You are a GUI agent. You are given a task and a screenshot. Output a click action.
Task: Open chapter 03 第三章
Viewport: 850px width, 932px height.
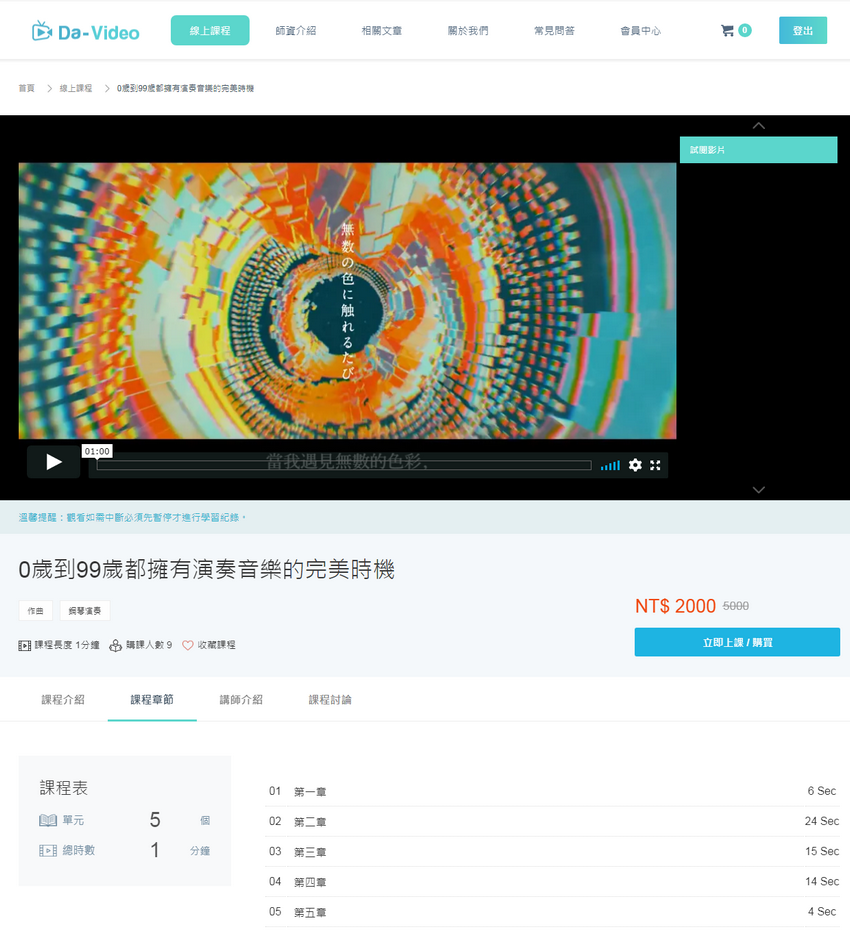coord(552,852)
